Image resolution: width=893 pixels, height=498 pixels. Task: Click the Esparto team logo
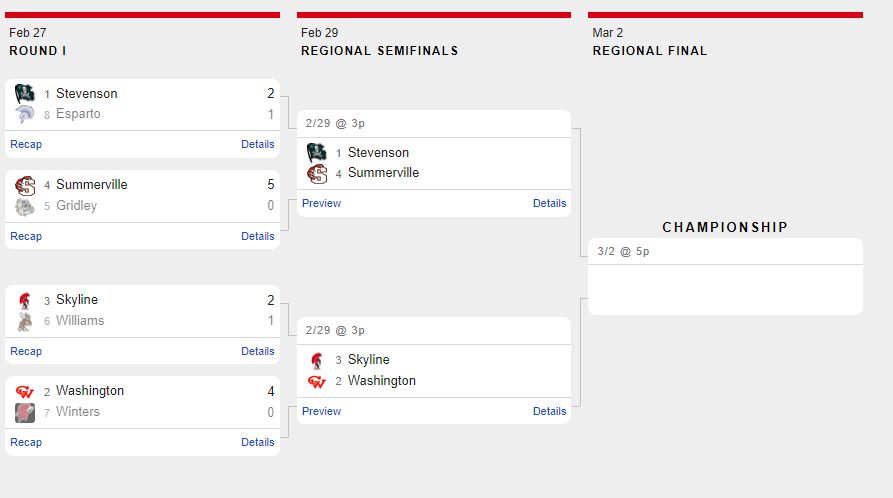(25, 115)
